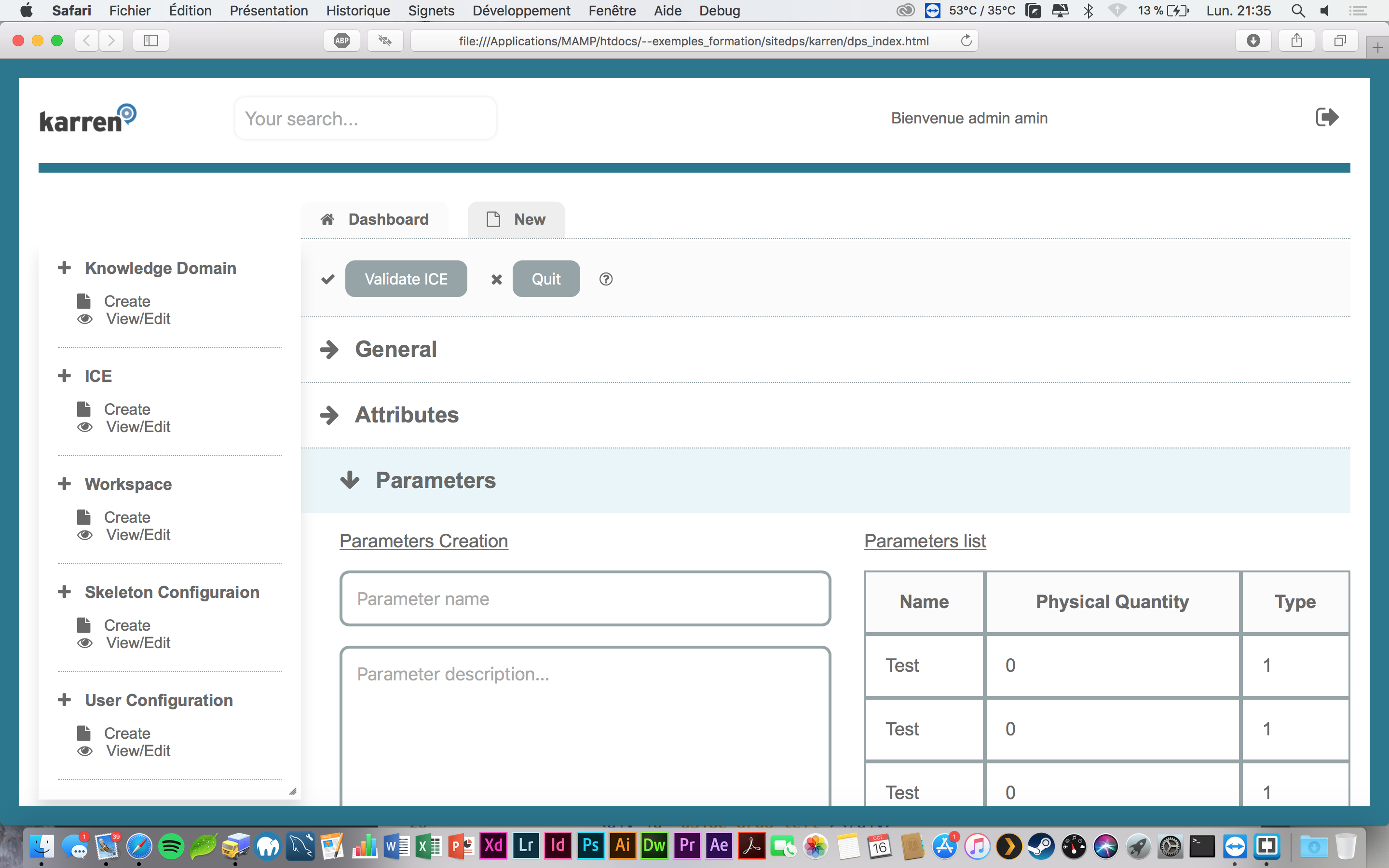Click Safari's reload page icon

point(967,41)
